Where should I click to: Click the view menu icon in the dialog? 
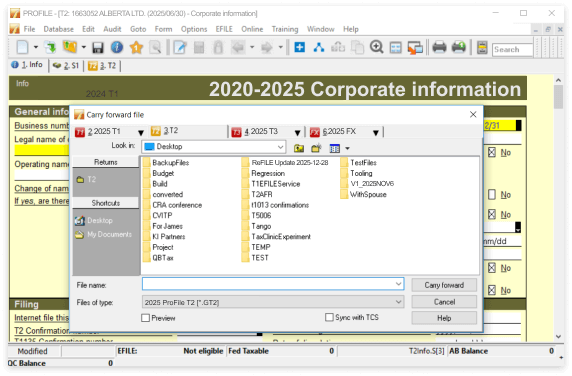(335, 148)
